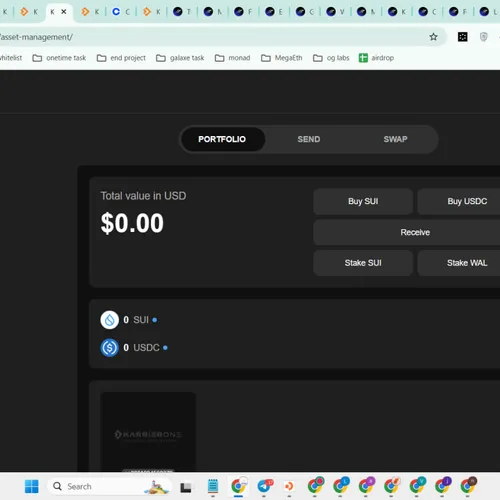Open the KarrierOne NFT thumbnail
This screenshot has height=500, width=500.
[x=148, y=432]
